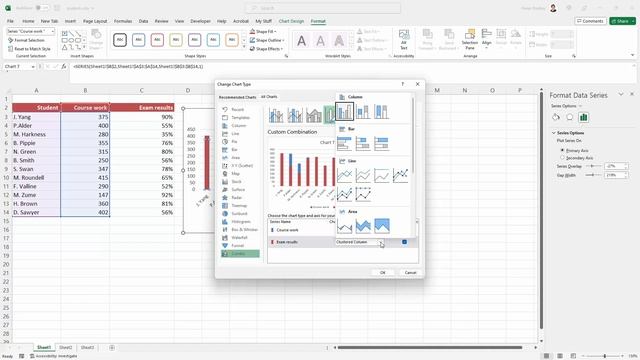Image resolution: width=640 pixels, height=360 pixels.
Task: Expand the Name Box dropdown arrow
Action: point(33,66)
